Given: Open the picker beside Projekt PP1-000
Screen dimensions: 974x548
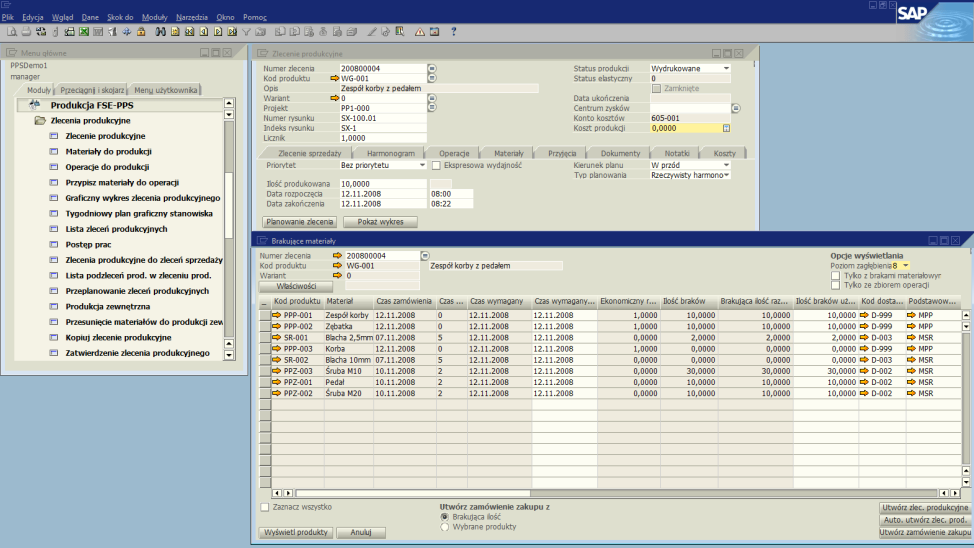Looking at the screenshot, I should point(432,108).
